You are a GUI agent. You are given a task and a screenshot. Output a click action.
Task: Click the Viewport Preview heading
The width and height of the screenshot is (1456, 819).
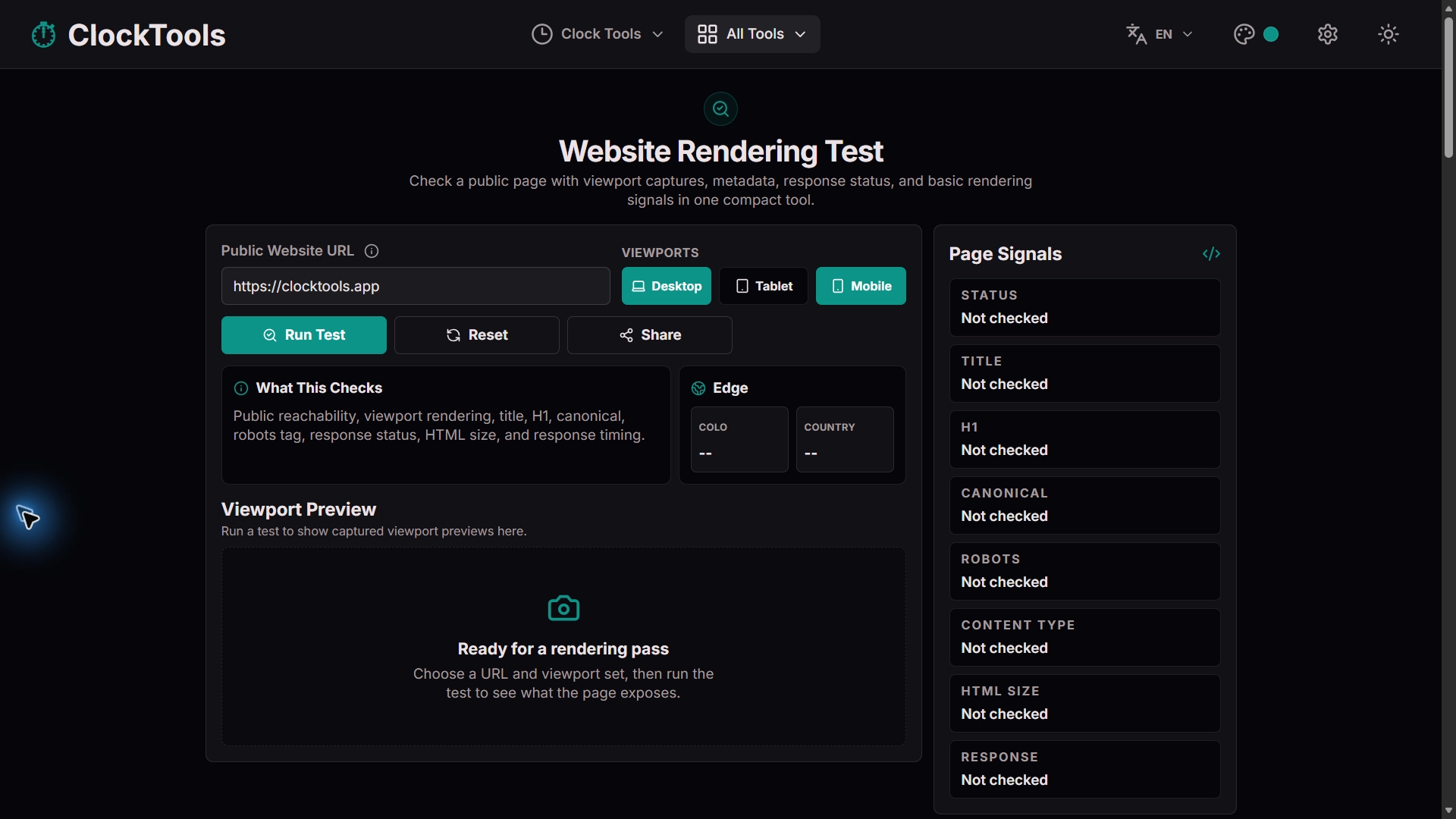point(298,510)
